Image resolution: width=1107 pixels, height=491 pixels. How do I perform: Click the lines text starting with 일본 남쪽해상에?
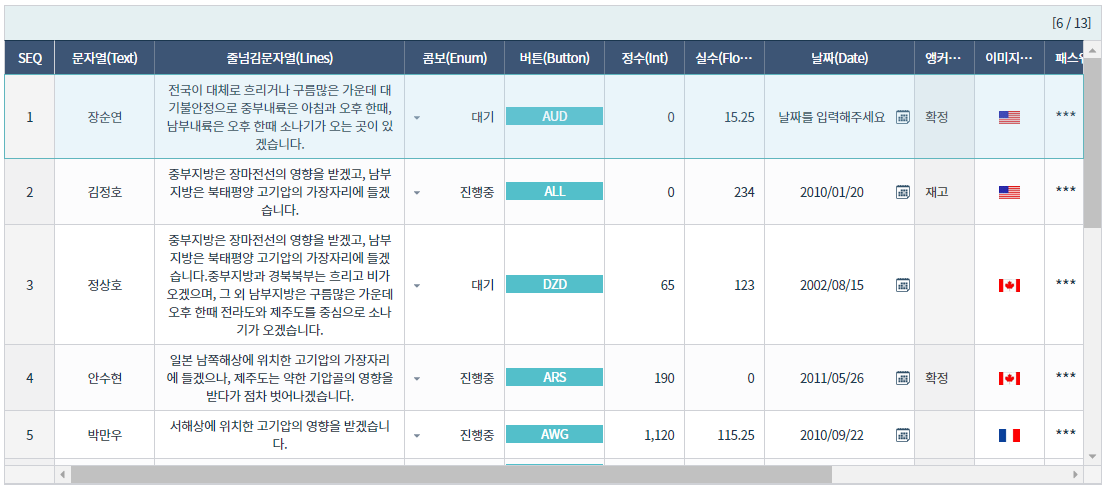[x=280, y=378]
